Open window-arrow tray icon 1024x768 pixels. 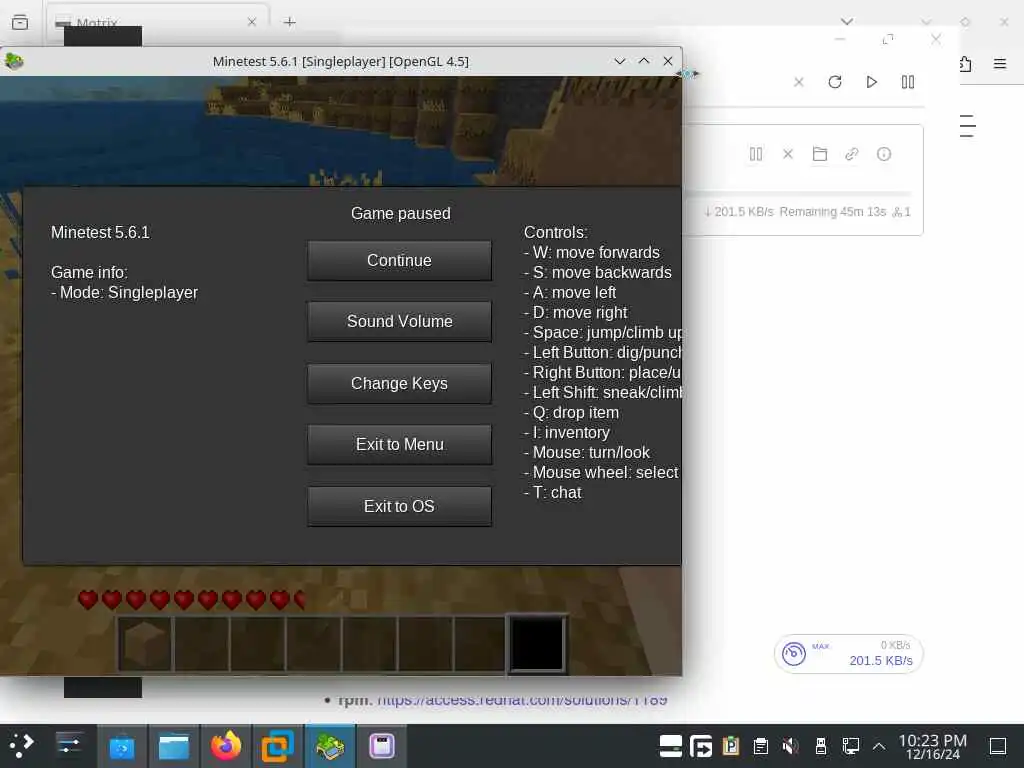click(x=701, y=746)
